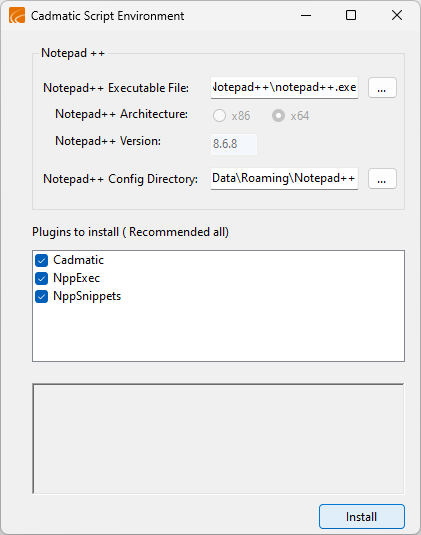Click the Notepad++ Version field
Viewport: 421px width, 535px height.
234,144
